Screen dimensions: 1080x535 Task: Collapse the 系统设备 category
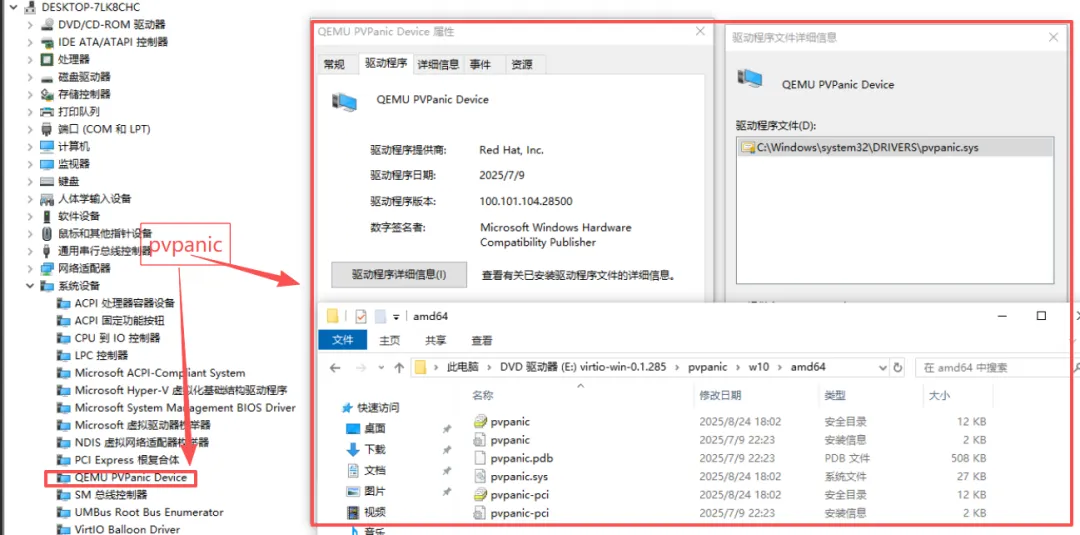pos(30,286)
